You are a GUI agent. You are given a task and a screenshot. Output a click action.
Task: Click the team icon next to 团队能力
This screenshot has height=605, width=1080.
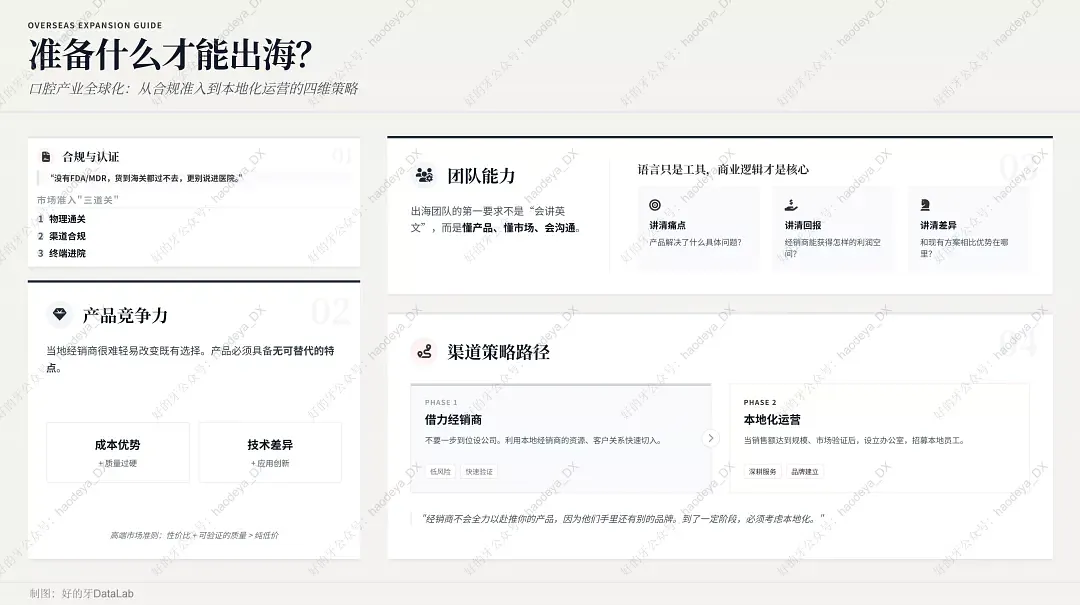(x=425, y=175)
